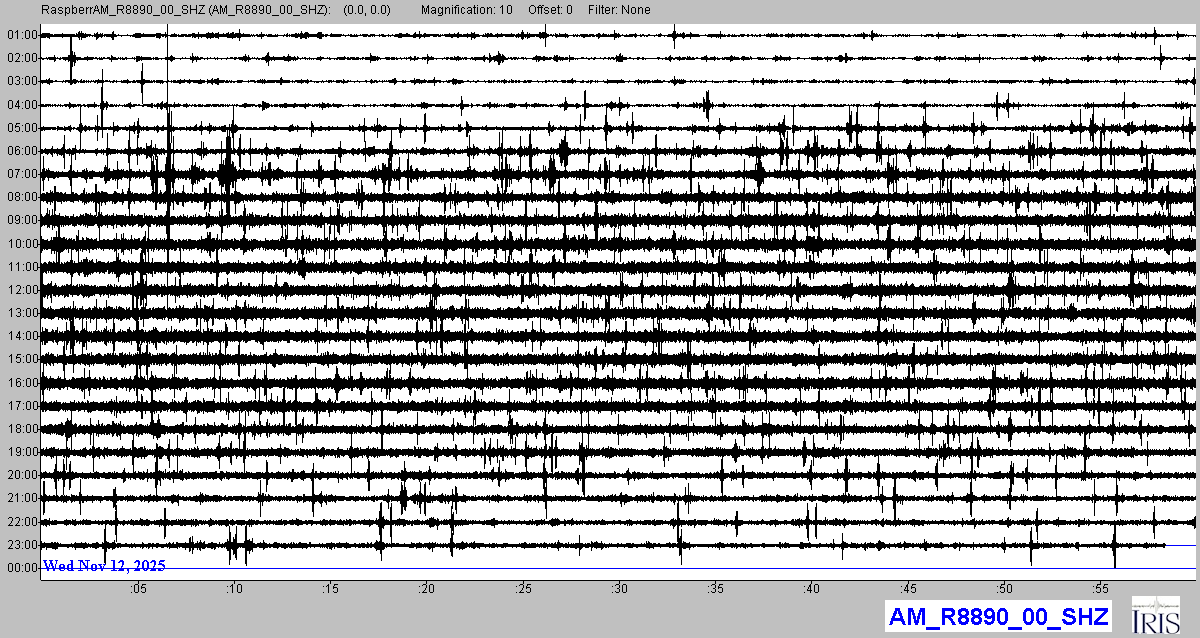Click the :05 minute axis tick

click(138, 588)
